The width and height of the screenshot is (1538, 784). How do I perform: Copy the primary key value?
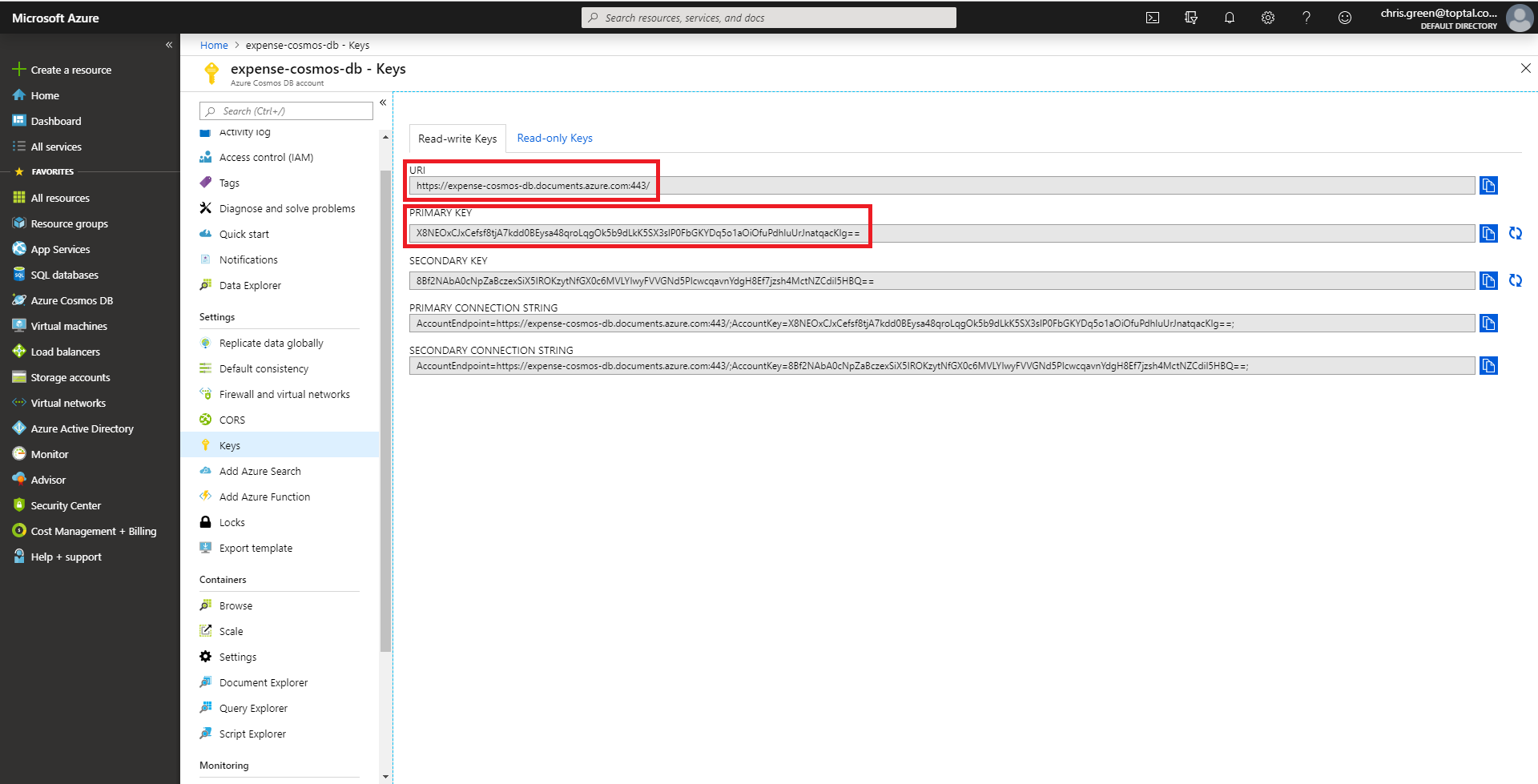(1488, 233)
